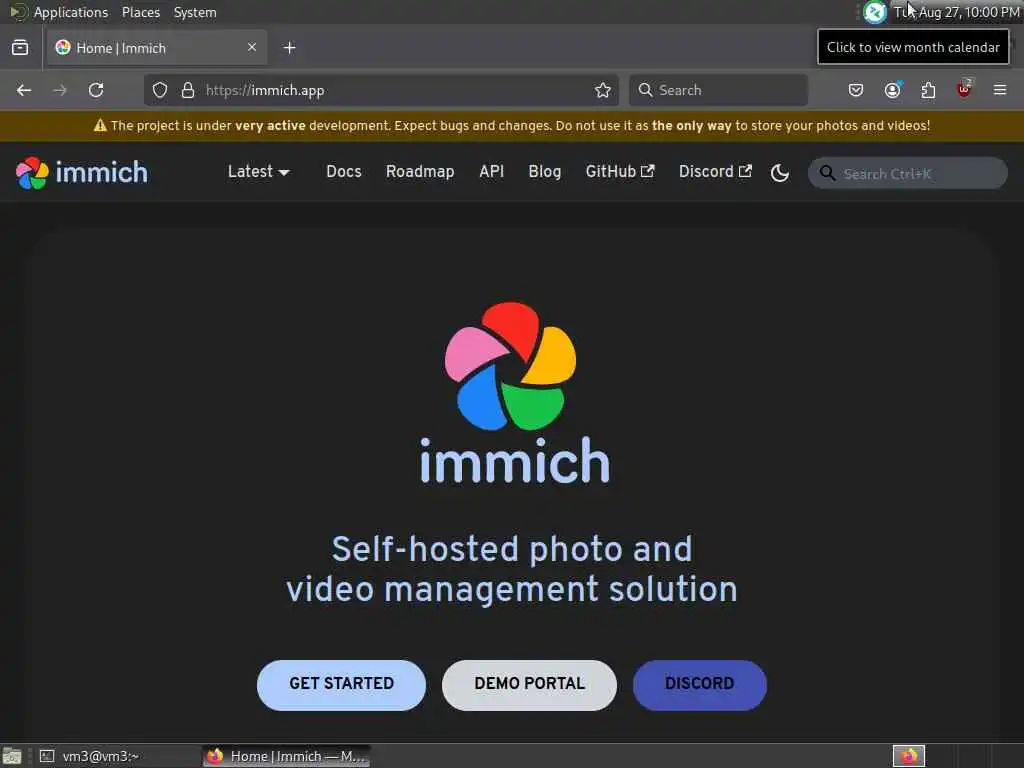This screenshot has height=768, width=1024.
Task: Click the browser forward arrow
Action: coord(59,90)
